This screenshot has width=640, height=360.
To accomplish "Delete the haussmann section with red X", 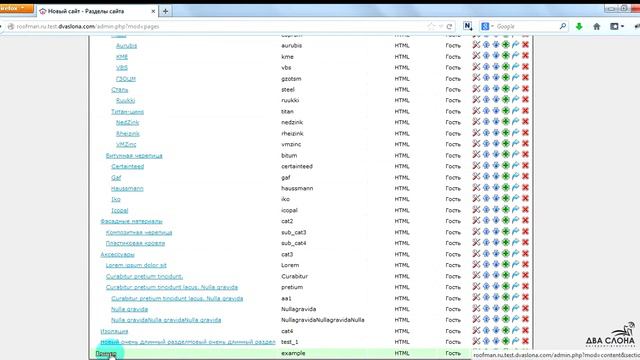I will pyautogui.click(x=525, y=188).
